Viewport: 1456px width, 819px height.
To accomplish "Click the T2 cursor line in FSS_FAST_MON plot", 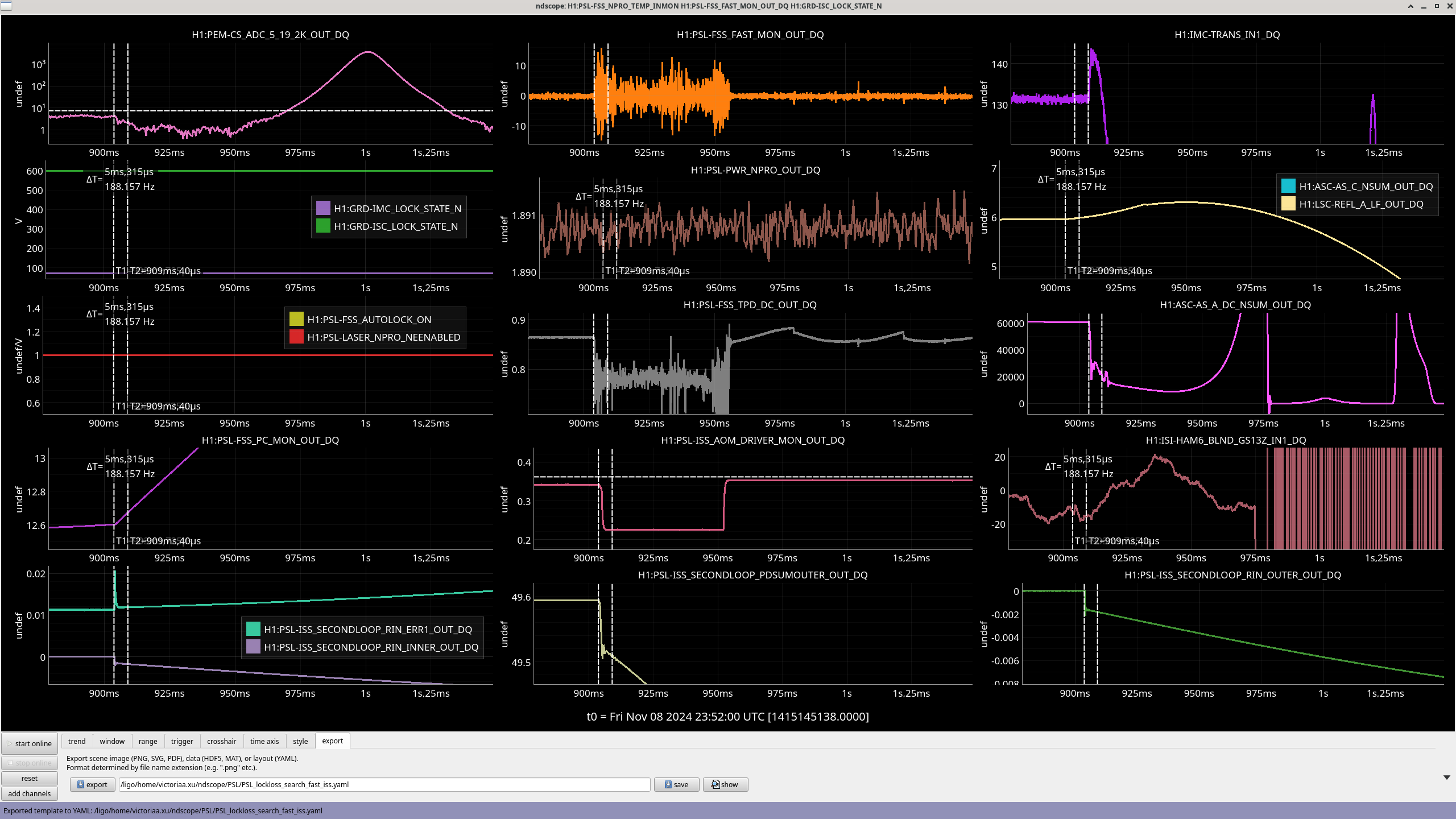I will click(x=608, y=94).
